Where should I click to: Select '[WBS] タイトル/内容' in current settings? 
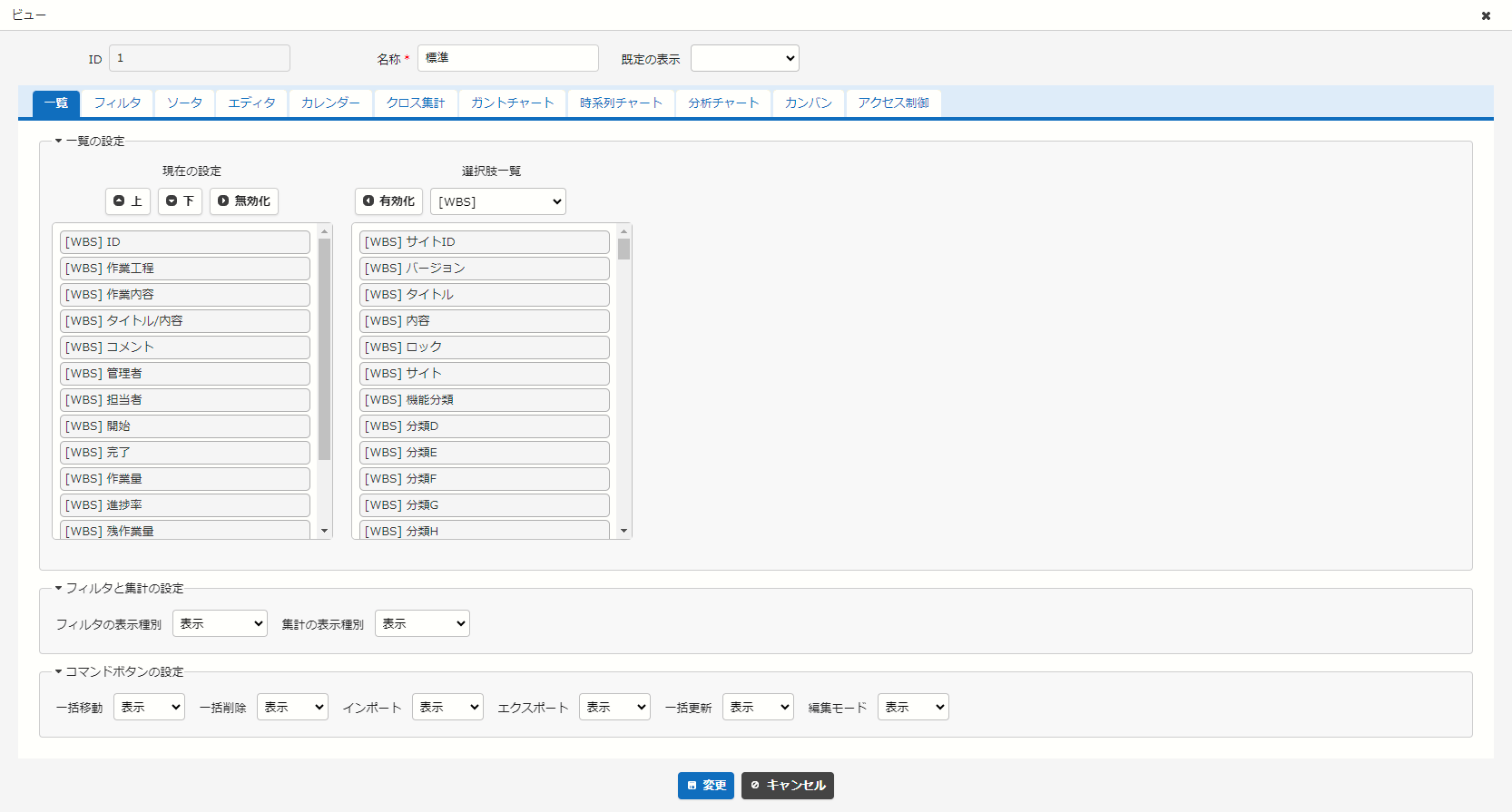point(185,321)
